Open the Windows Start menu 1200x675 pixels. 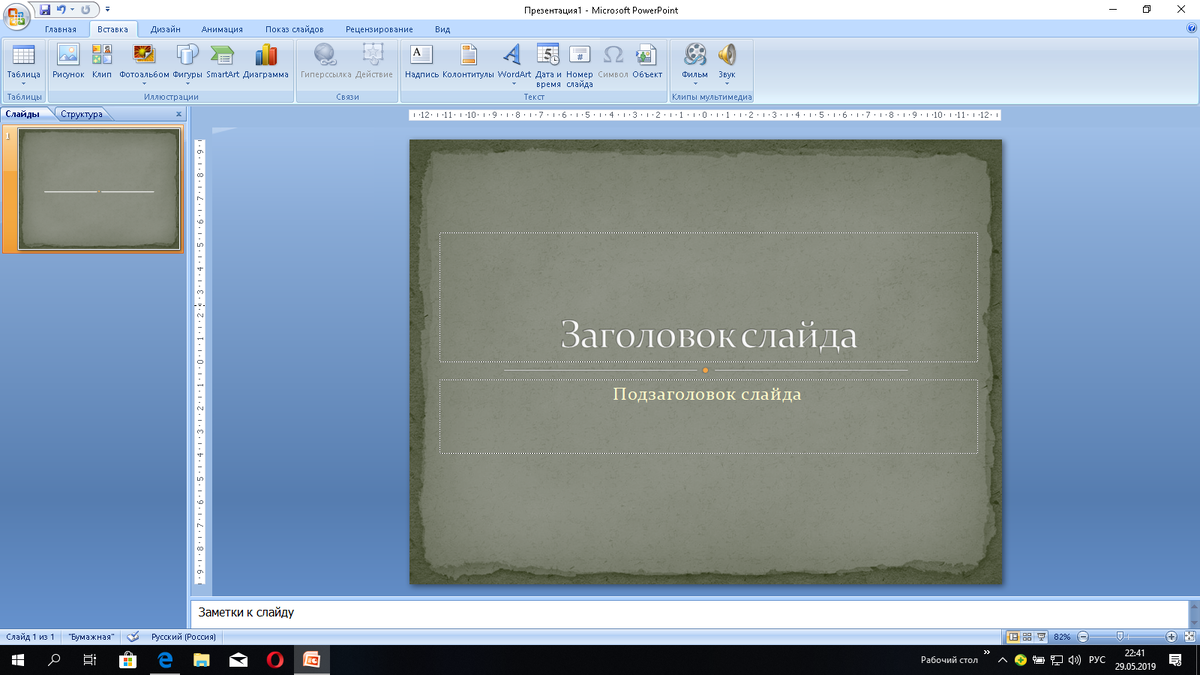point(18,660)
